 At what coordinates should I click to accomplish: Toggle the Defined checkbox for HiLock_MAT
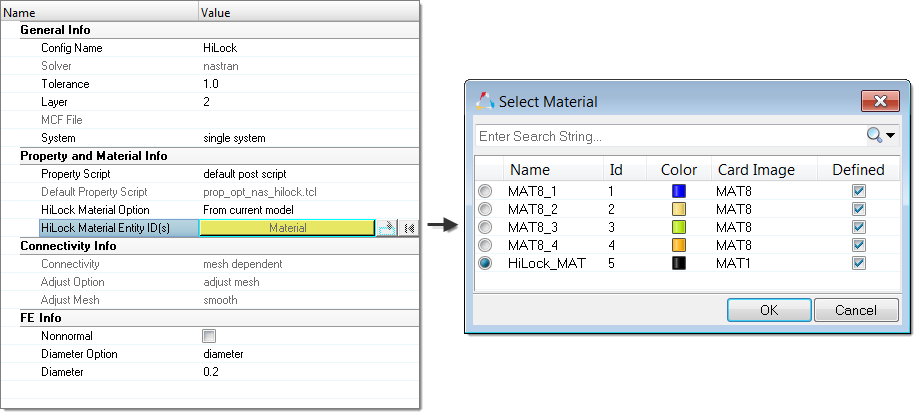[x=858, y=263]
